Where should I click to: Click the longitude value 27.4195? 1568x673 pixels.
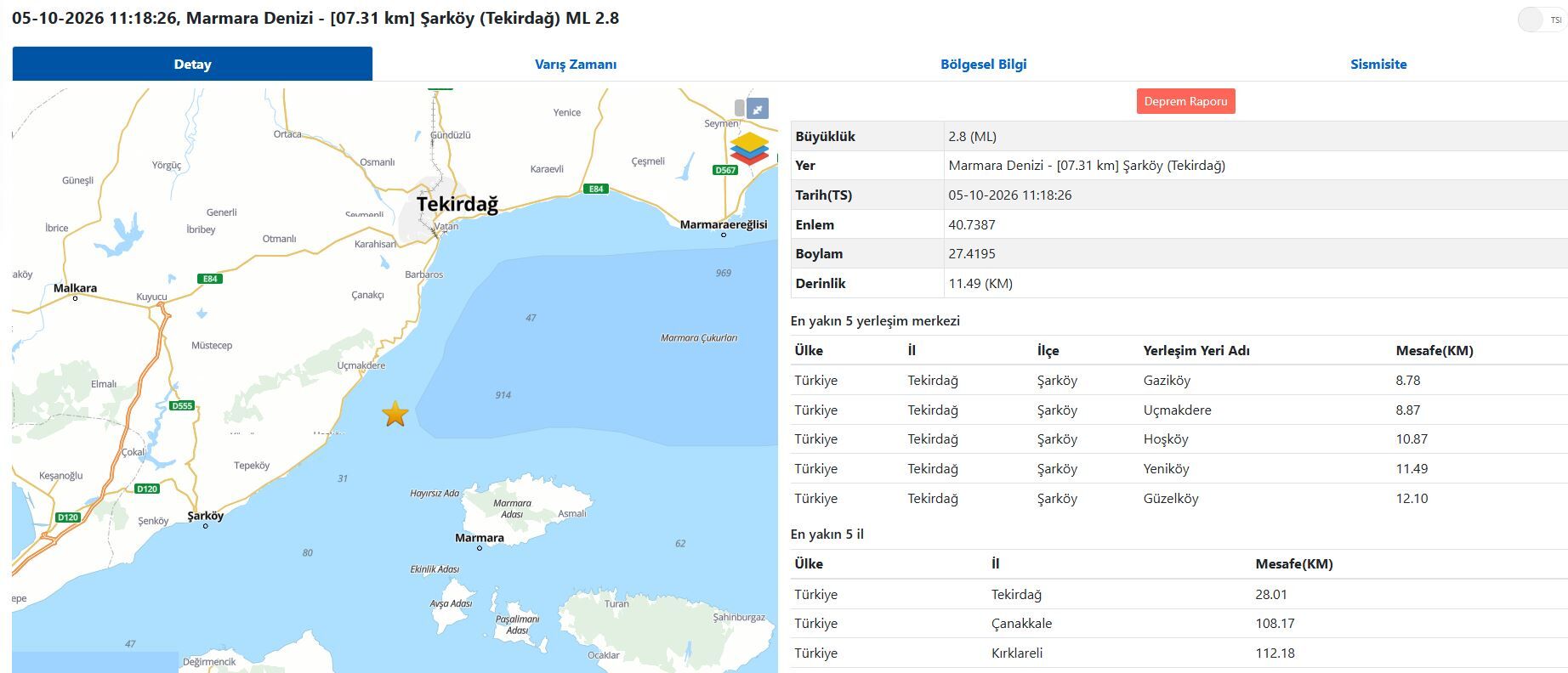point(972,253)
